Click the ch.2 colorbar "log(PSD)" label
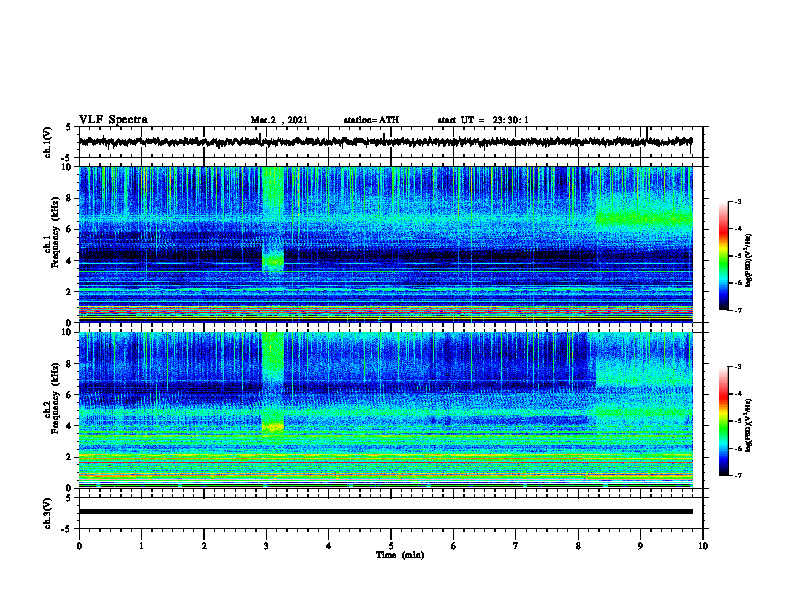Image resolution: width=792 pixels, height=612 pixels. [749, 425]
